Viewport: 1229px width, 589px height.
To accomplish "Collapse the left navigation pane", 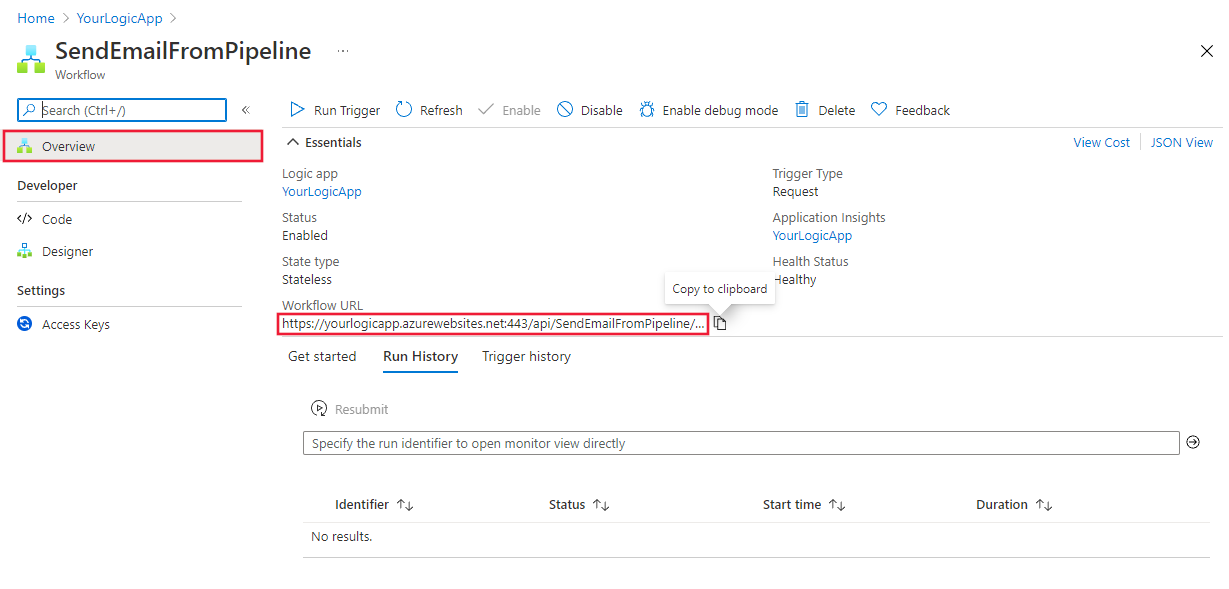I will [245, 109].
